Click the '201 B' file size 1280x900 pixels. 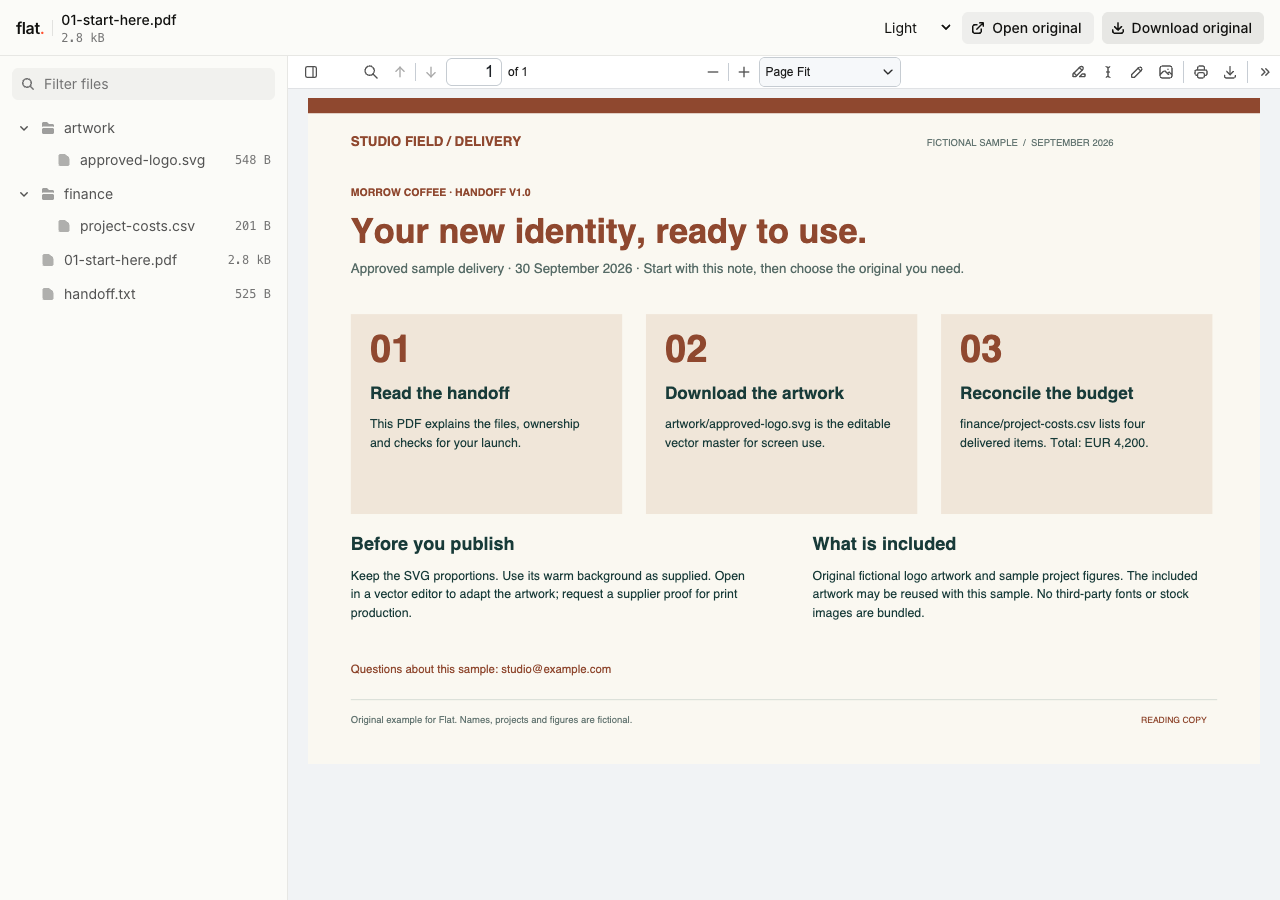pyautogui.click(x=253, y=226)
